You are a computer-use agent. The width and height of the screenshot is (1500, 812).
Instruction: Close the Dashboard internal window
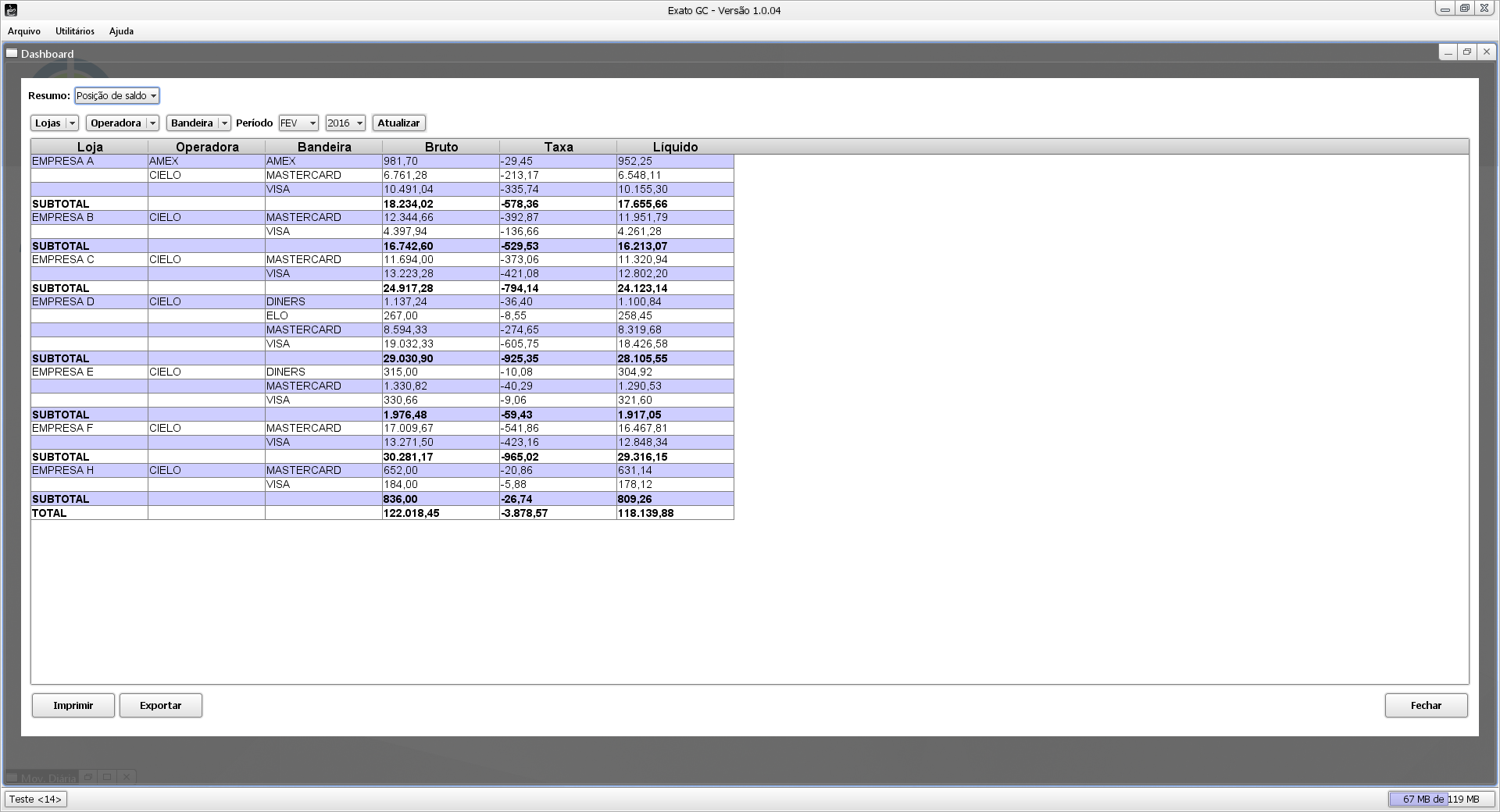tap(1487, 52)
